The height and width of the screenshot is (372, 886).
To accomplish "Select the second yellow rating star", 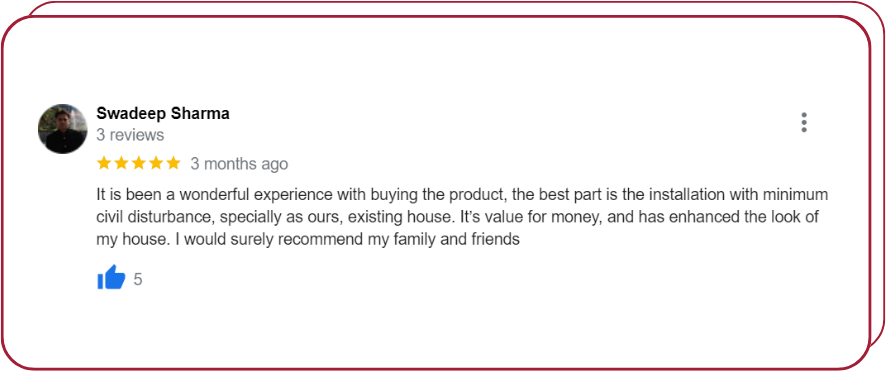I will click(121, 163).
